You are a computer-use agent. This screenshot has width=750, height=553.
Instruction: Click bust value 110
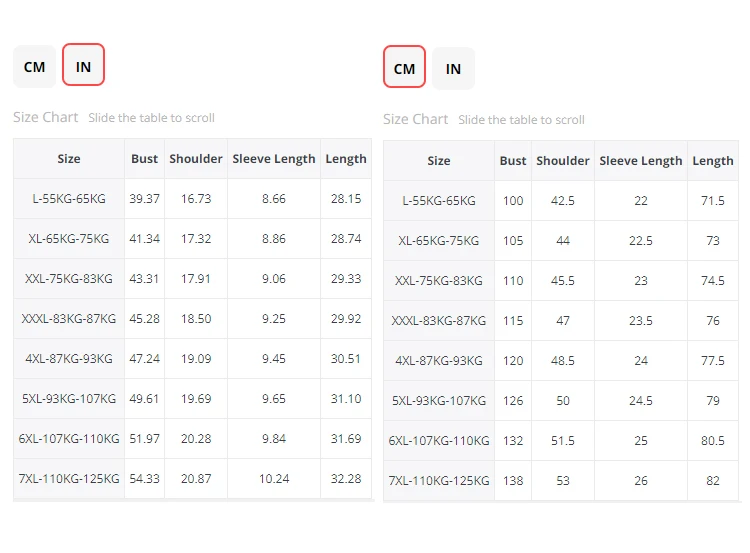tap(513, 280)
